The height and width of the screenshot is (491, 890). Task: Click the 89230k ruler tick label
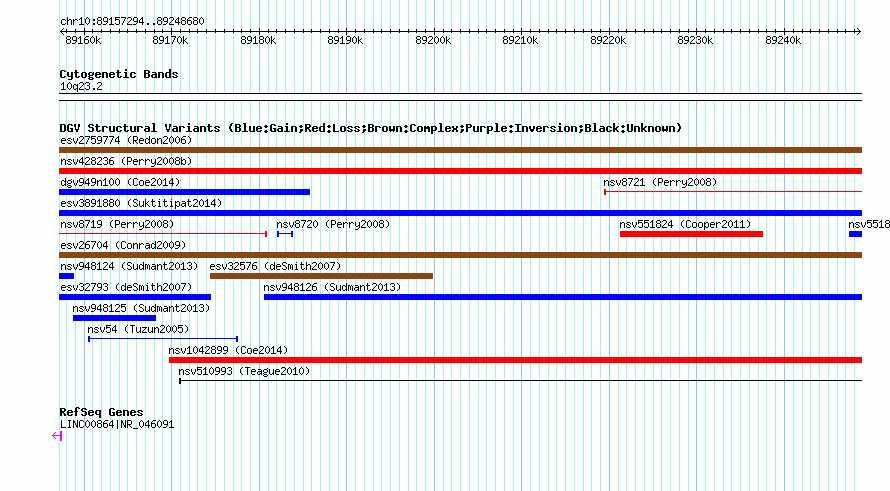click(x=695, y=40)
